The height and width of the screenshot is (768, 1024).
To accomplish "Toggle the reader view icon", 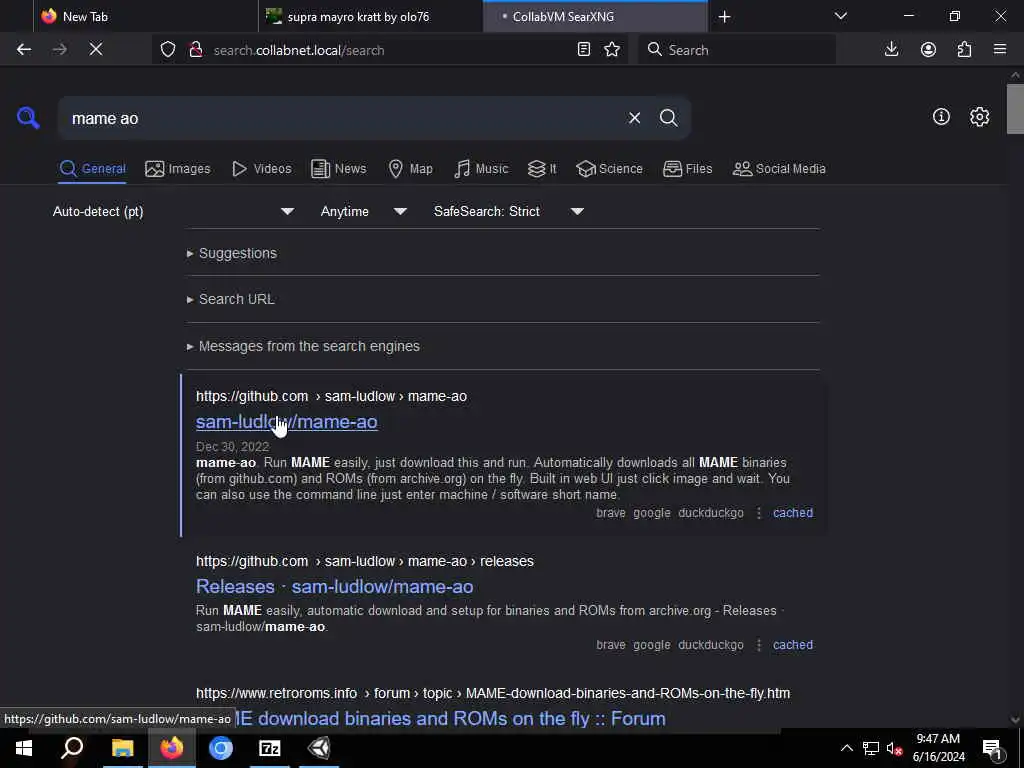I will coord(584,50).
